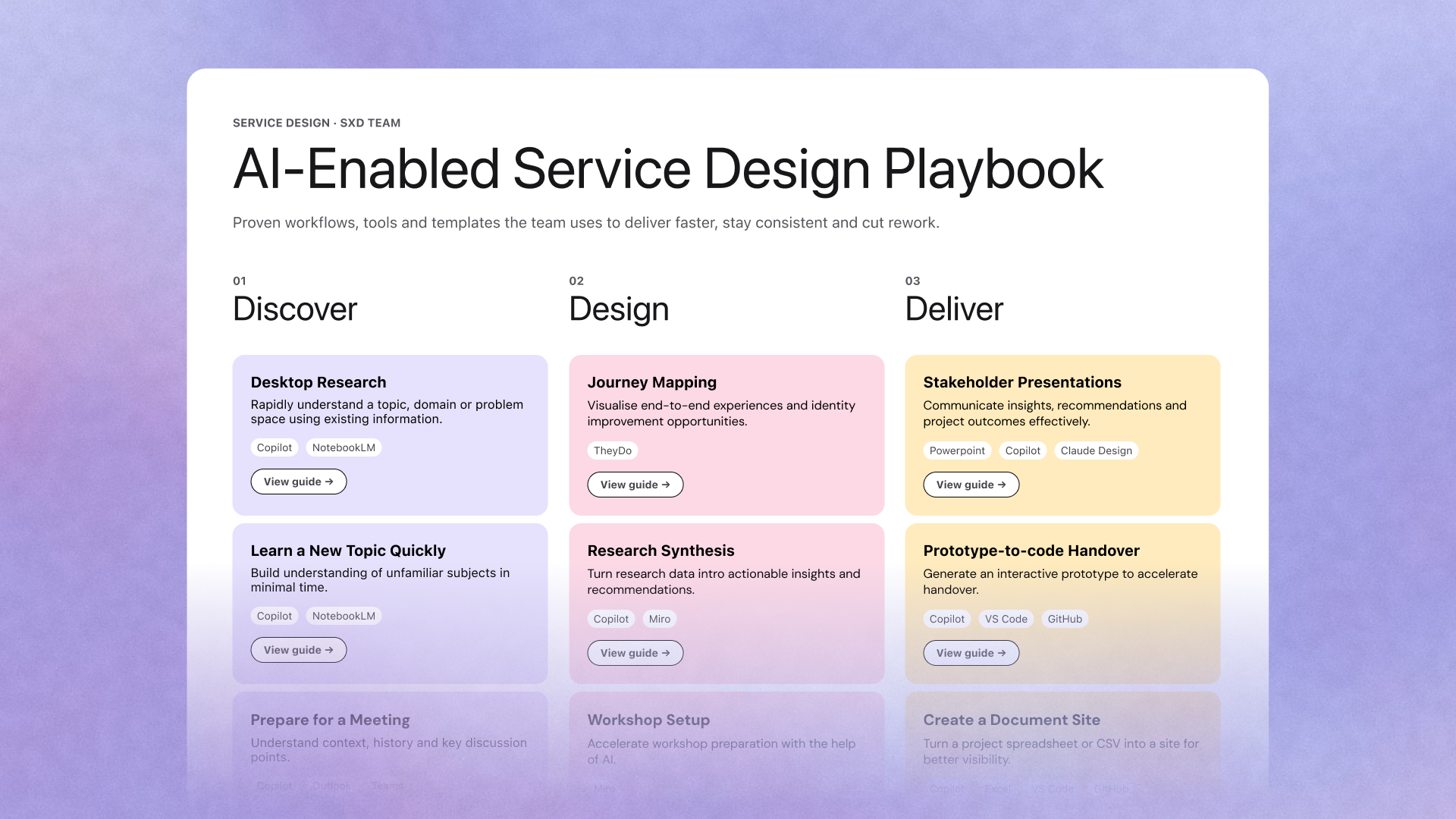Click GitHub tag in Prototype-to-code Handover card
The width and height of the screenshot is (1456, 819).
tap(1065, 619)
